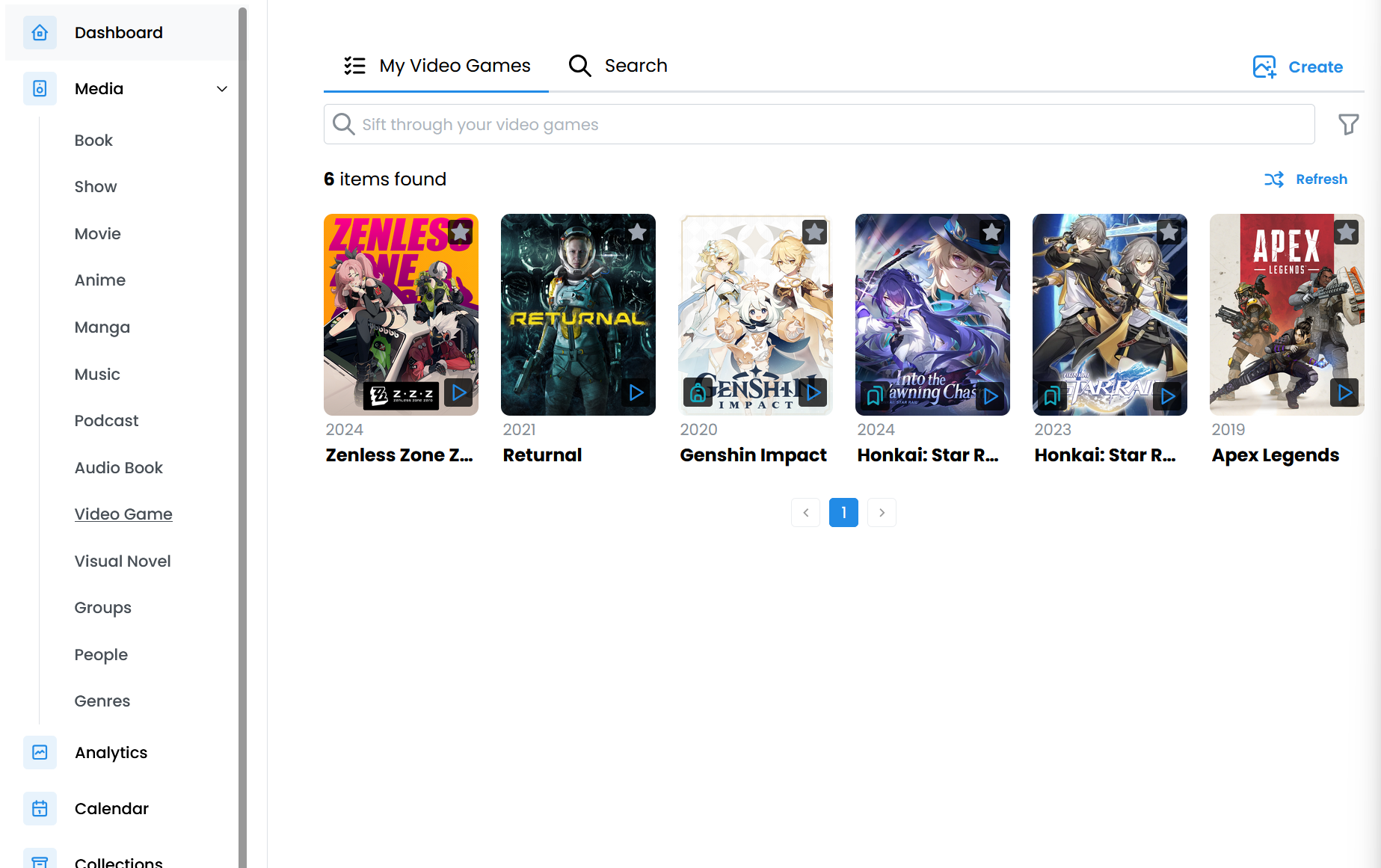Click backpack icon on Genshin Impact cover
Viewport: 1381px width, 868px height.
[x=697, y=393]
